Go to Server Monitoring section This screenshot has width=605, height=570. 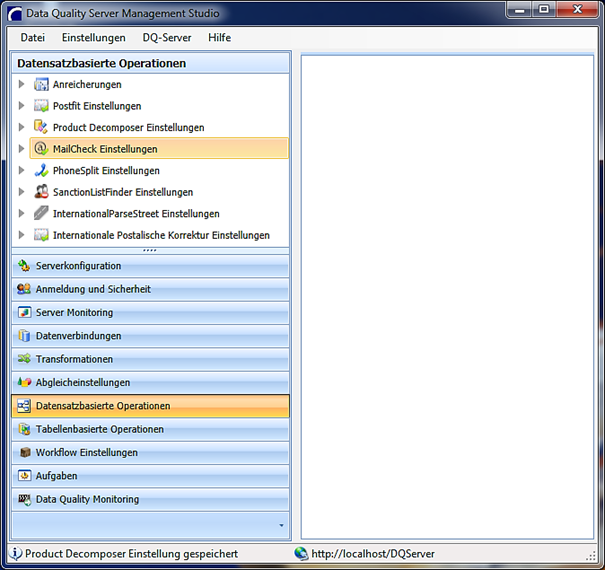click(150, 312)
